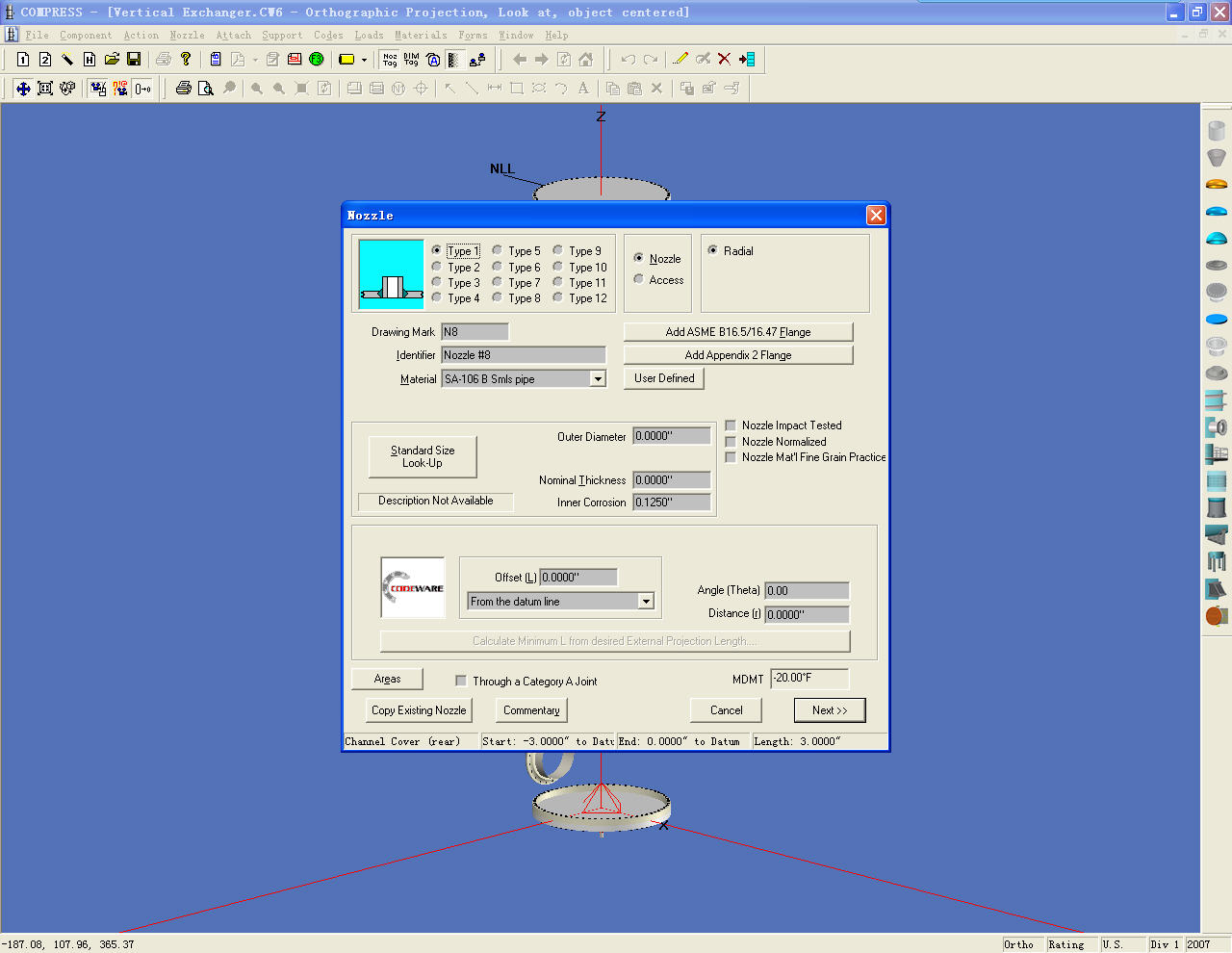1232x953 pixels.
Task: Select the skirt support icon
Action: pyautogui.click(x=1217, y=507)
